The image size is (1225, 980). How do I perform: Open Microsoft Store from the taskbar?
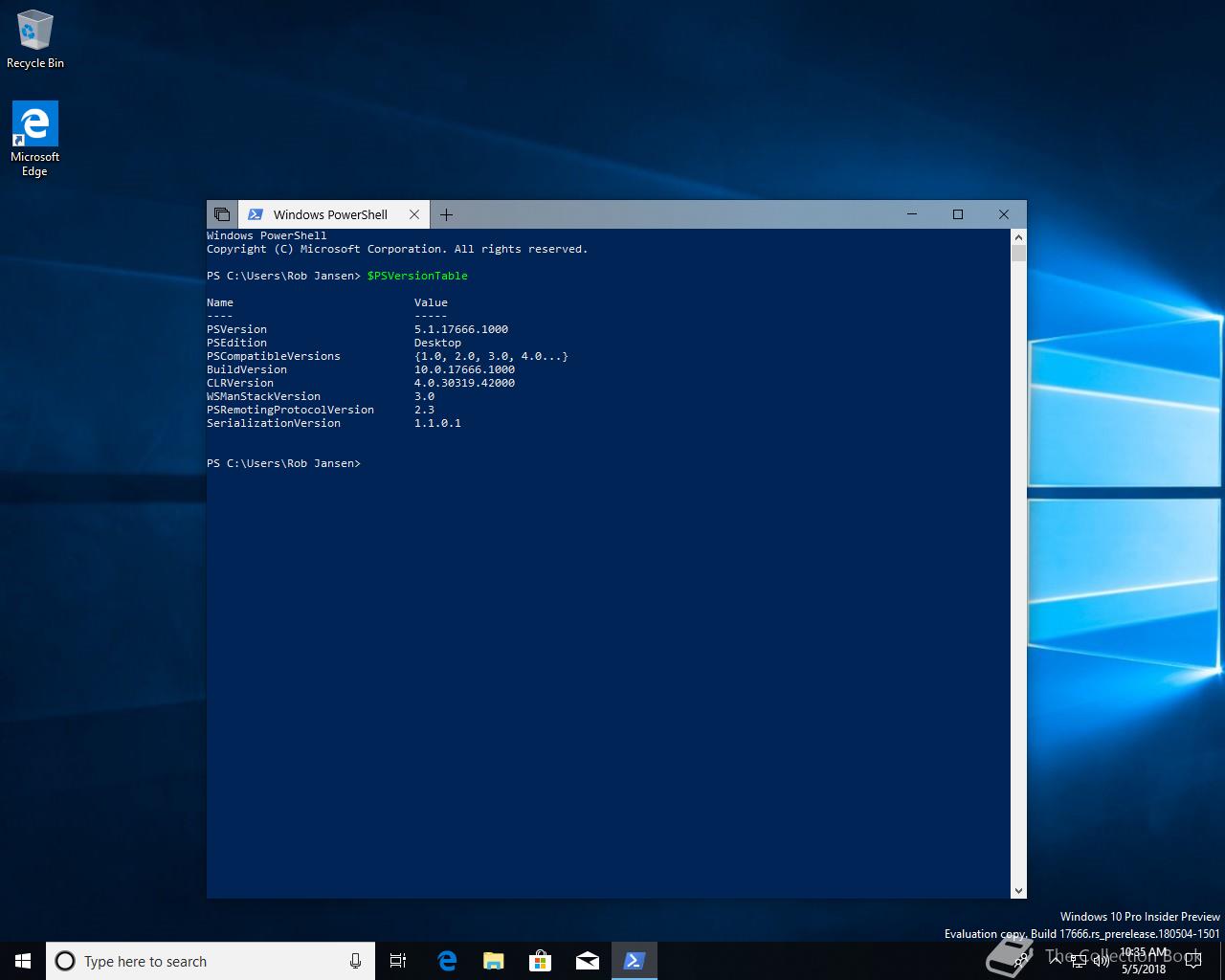tap(540, 961)
